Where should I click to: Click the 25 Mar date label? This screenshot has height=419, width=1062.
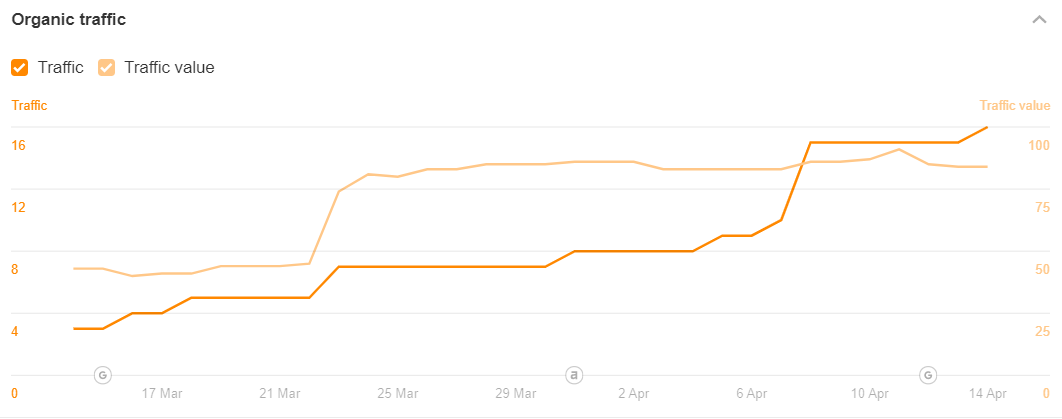[x=398, y=393]
